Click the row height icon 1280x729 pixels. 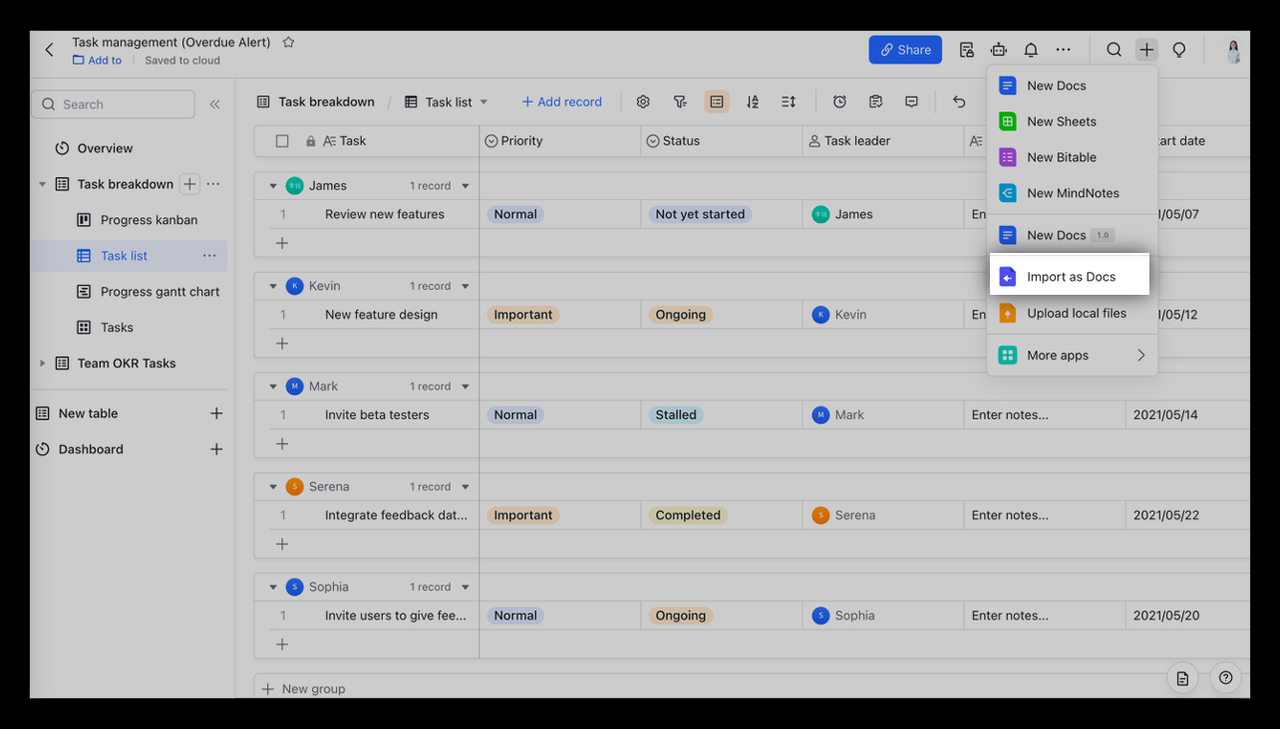point(788,102)
